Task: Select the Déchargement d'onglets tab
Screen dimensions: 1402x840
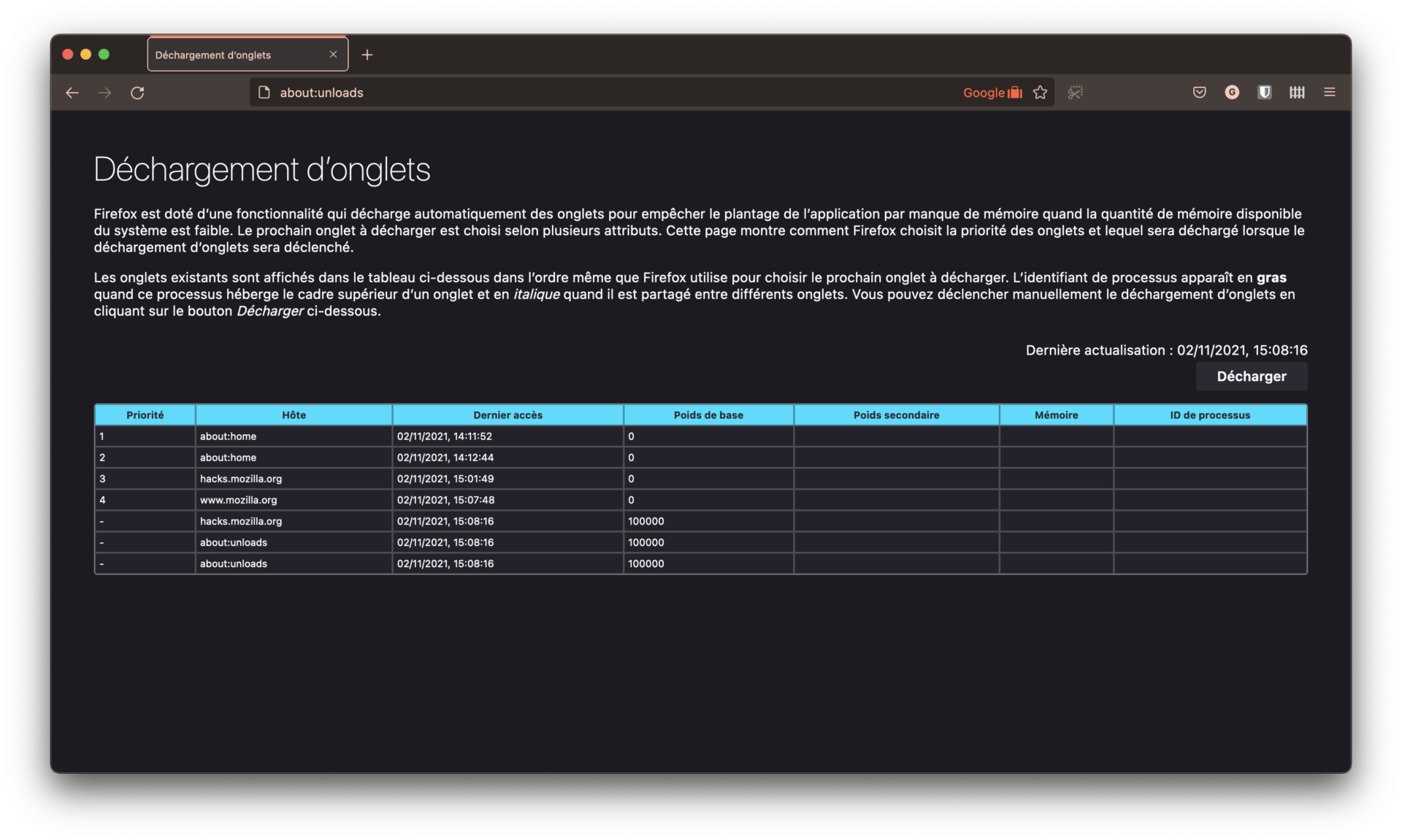Action: click(x=226, y=55)
